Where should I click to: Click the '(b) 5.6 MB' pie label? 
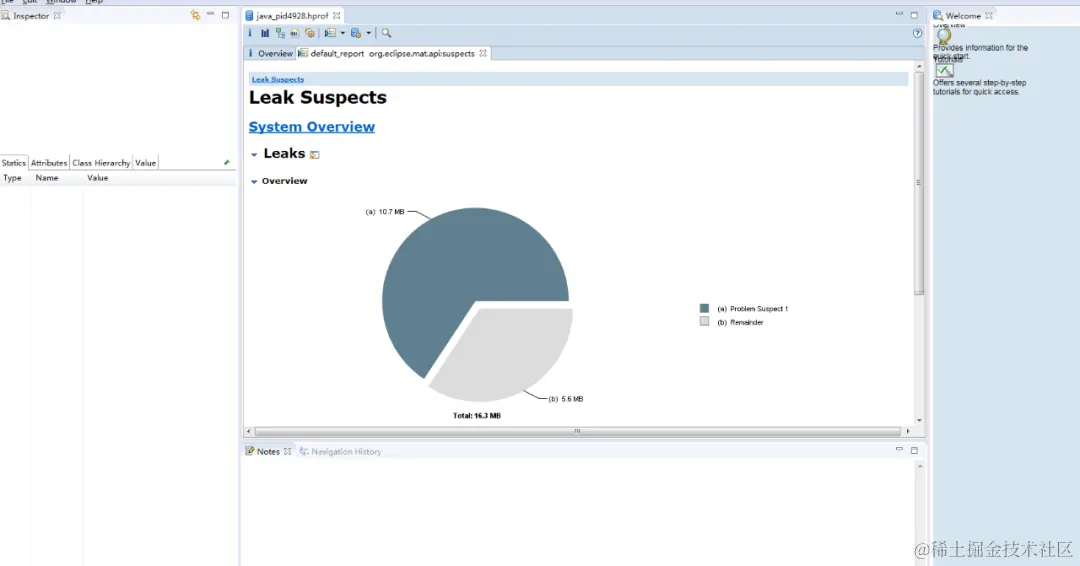coord(565,399)
